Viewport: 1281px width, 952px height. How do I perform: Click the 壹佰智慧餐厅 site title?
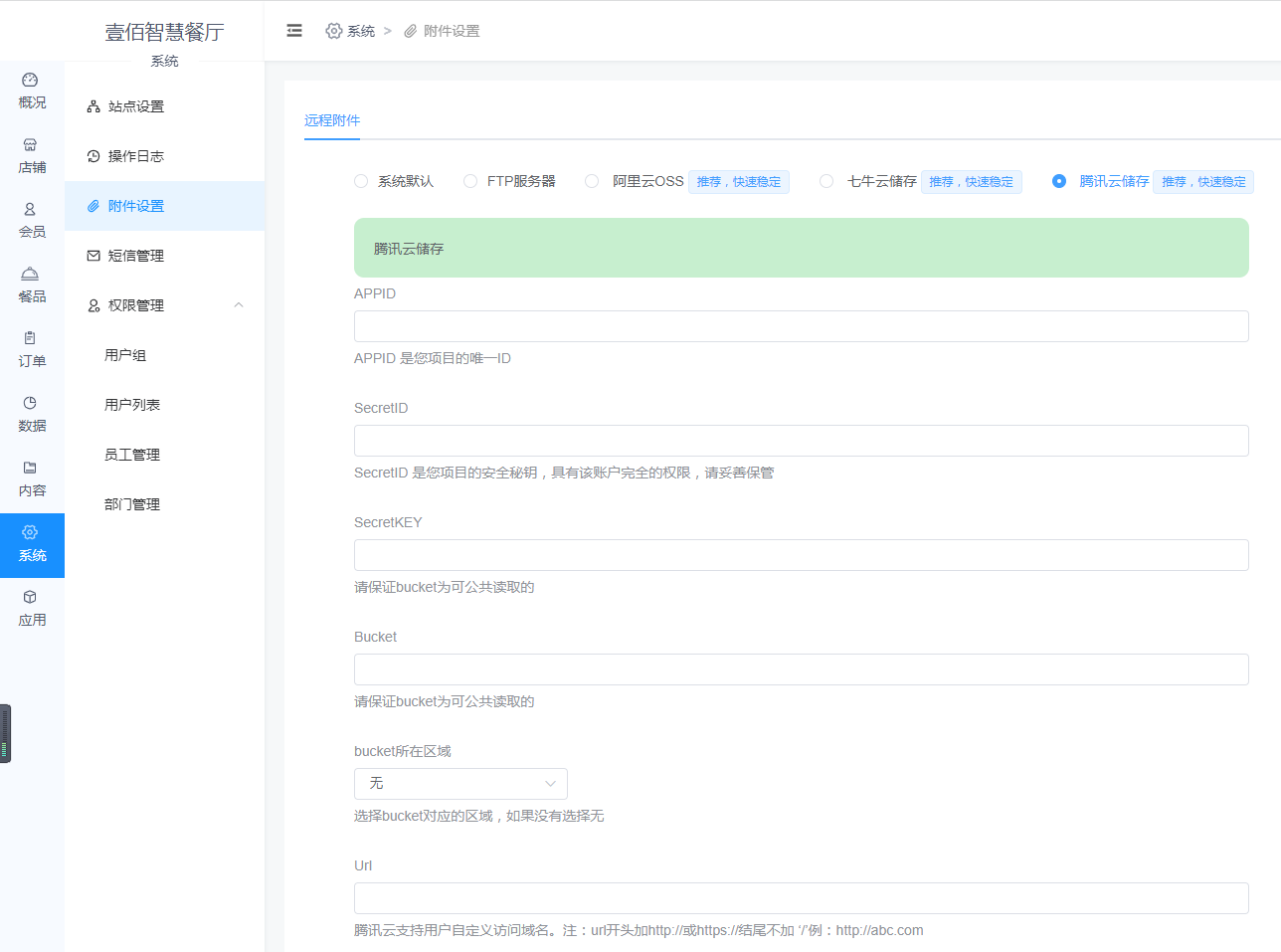[165, 32]
